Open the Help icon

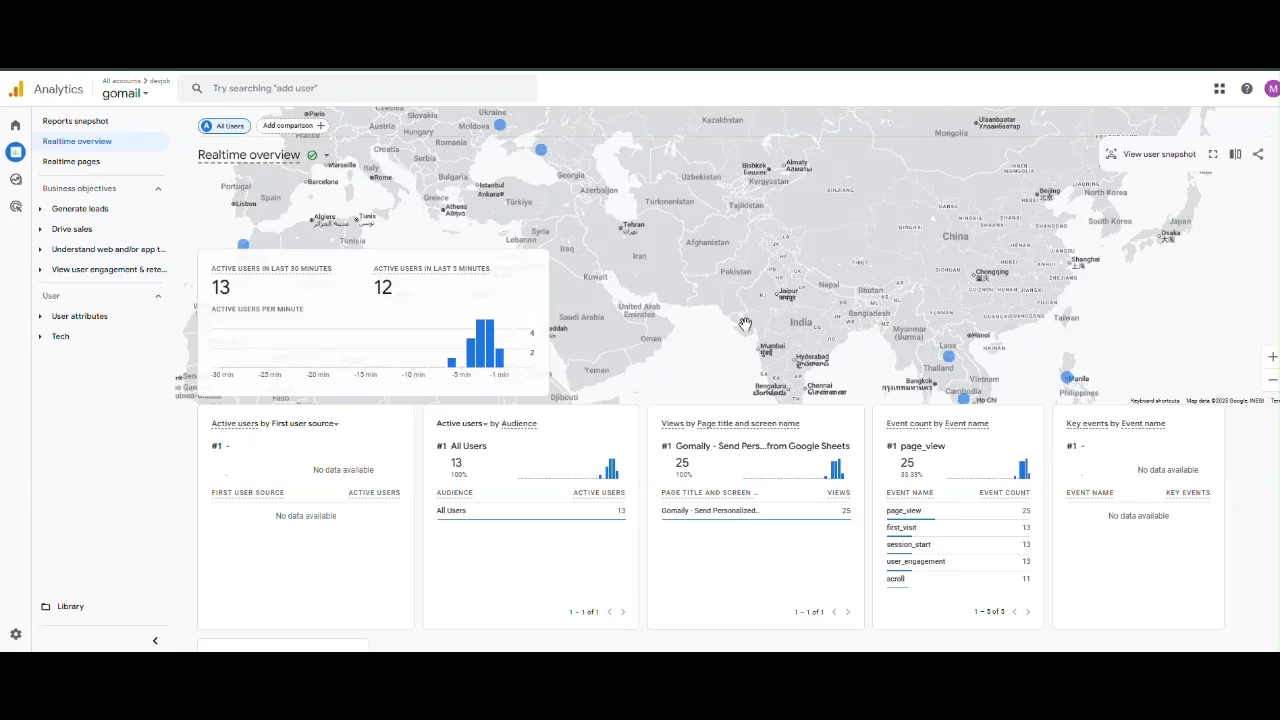coord(1246,89)
